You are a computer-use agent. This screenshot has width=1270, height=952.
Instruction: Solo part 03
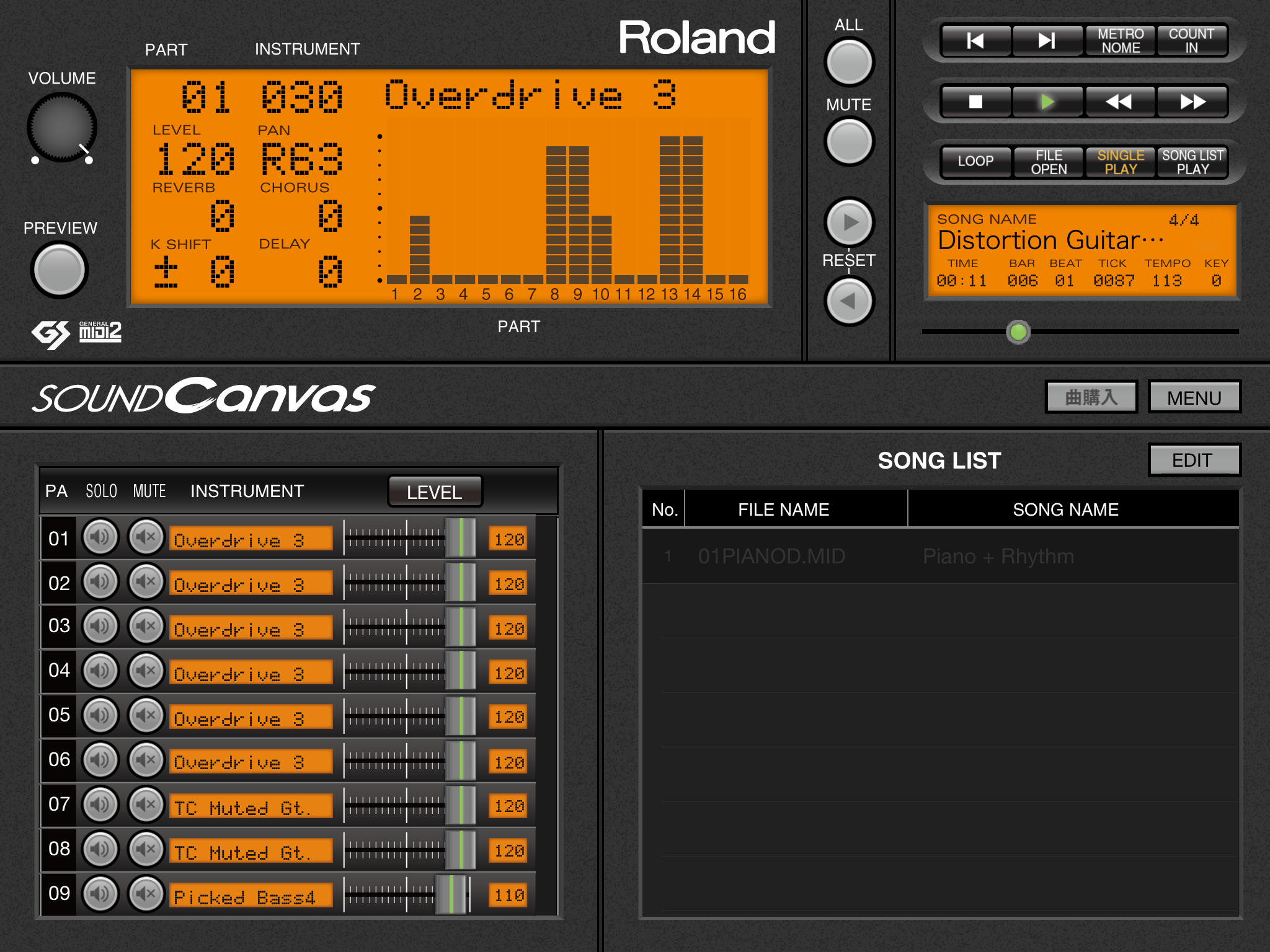pyautogui.click(x=100, y=627)
